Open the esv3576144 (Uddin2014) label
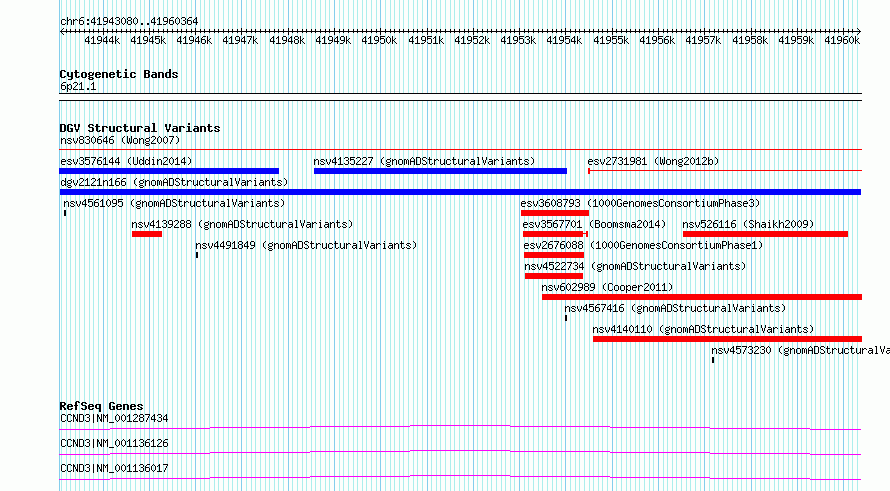890x491 pixels. coord(126,161)
